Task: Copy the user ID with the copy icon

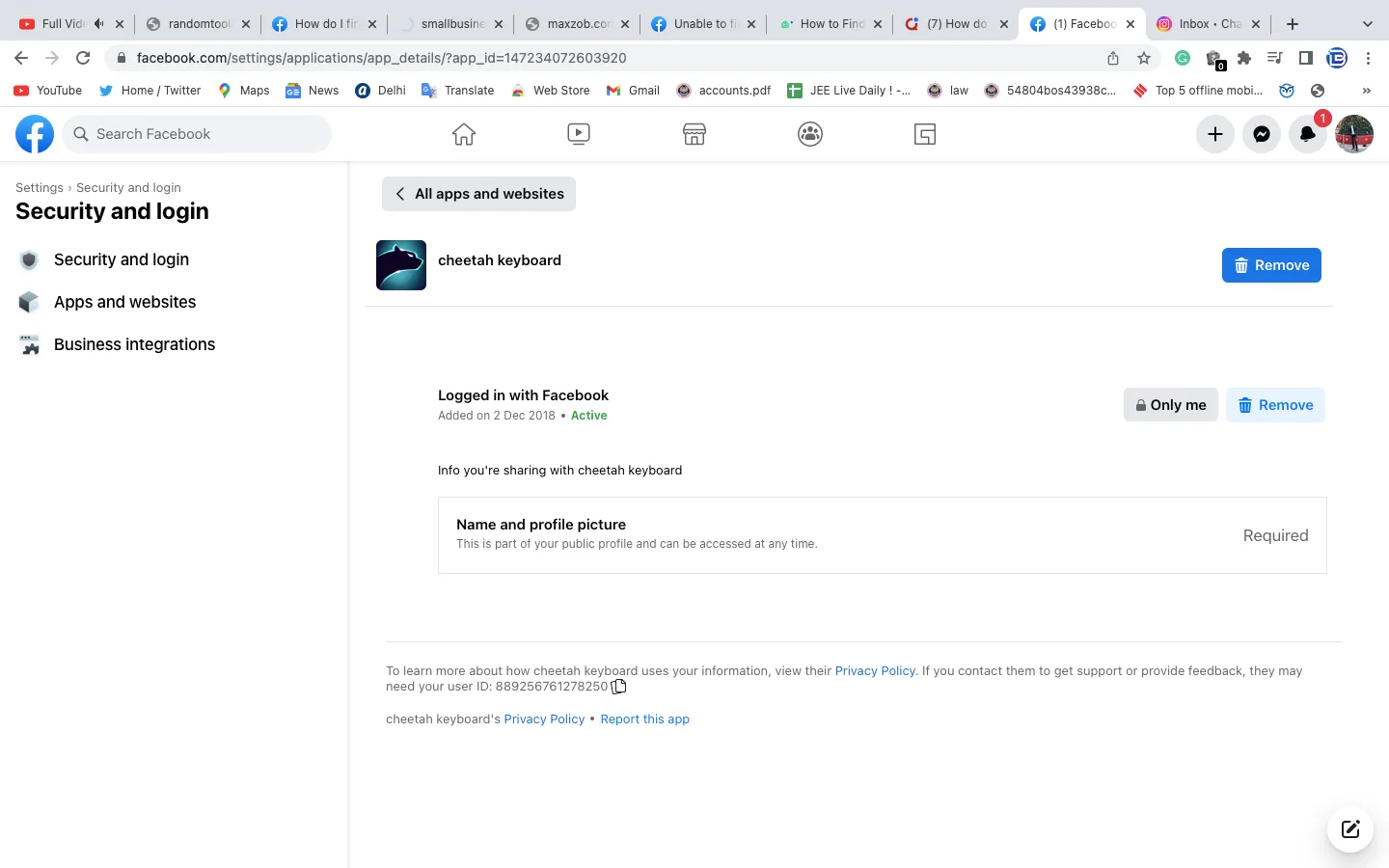Action: tap(619, 687)
